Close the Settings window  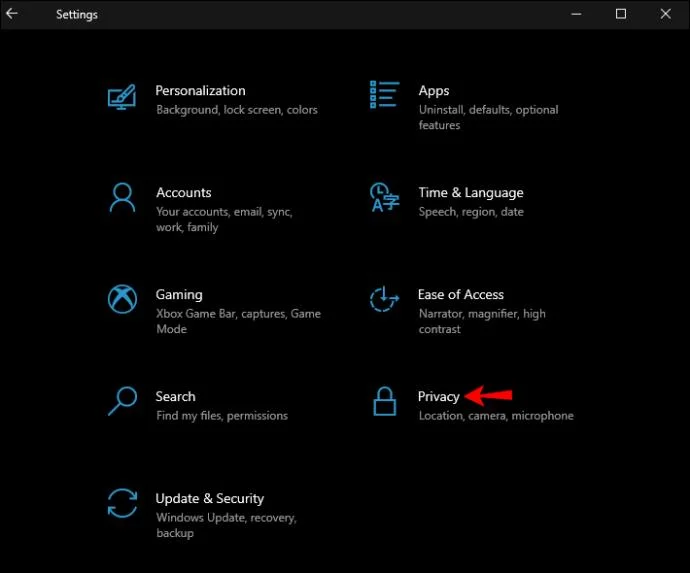(x=665, y=14)
